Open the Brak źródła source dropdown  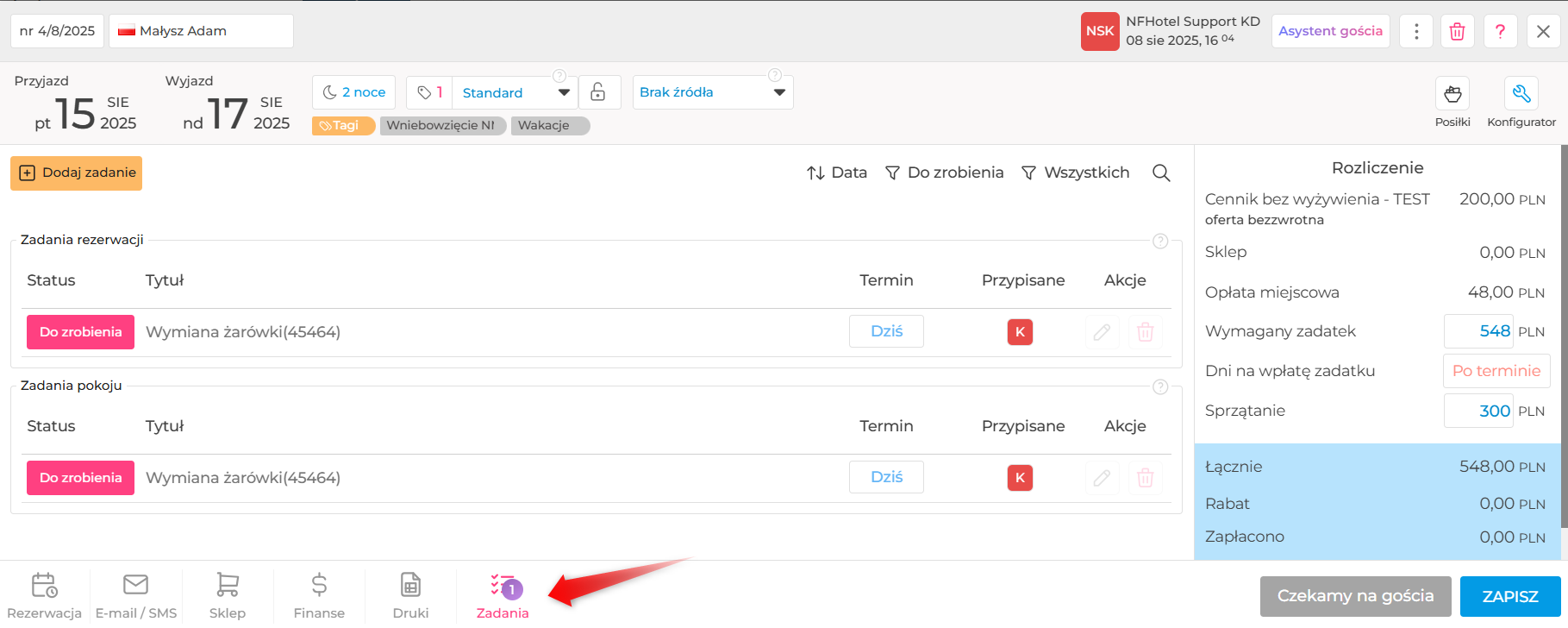[713, 92]
